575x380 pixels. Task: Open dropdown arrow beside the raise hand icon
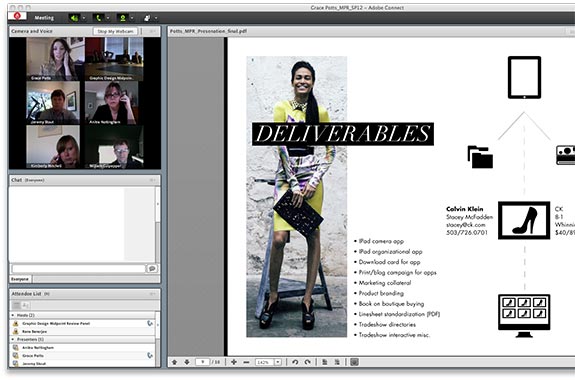tap(156, 18)
